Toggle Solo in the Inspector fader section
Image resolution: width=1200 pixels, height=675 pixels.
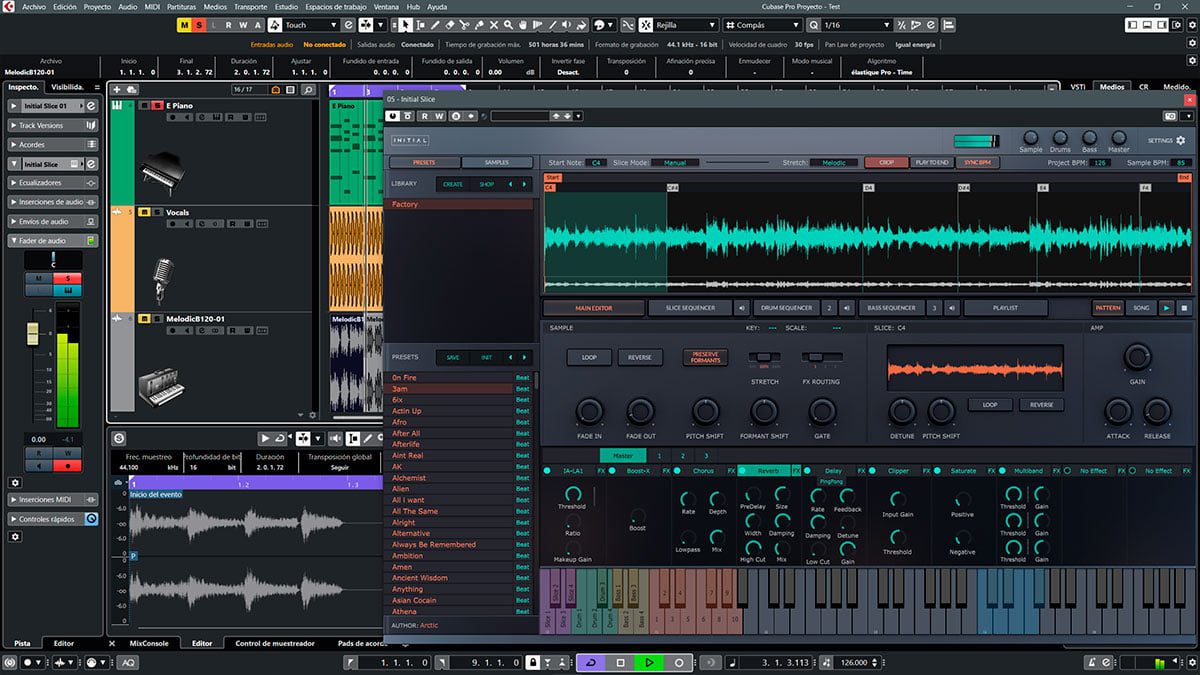pos(68,278)
